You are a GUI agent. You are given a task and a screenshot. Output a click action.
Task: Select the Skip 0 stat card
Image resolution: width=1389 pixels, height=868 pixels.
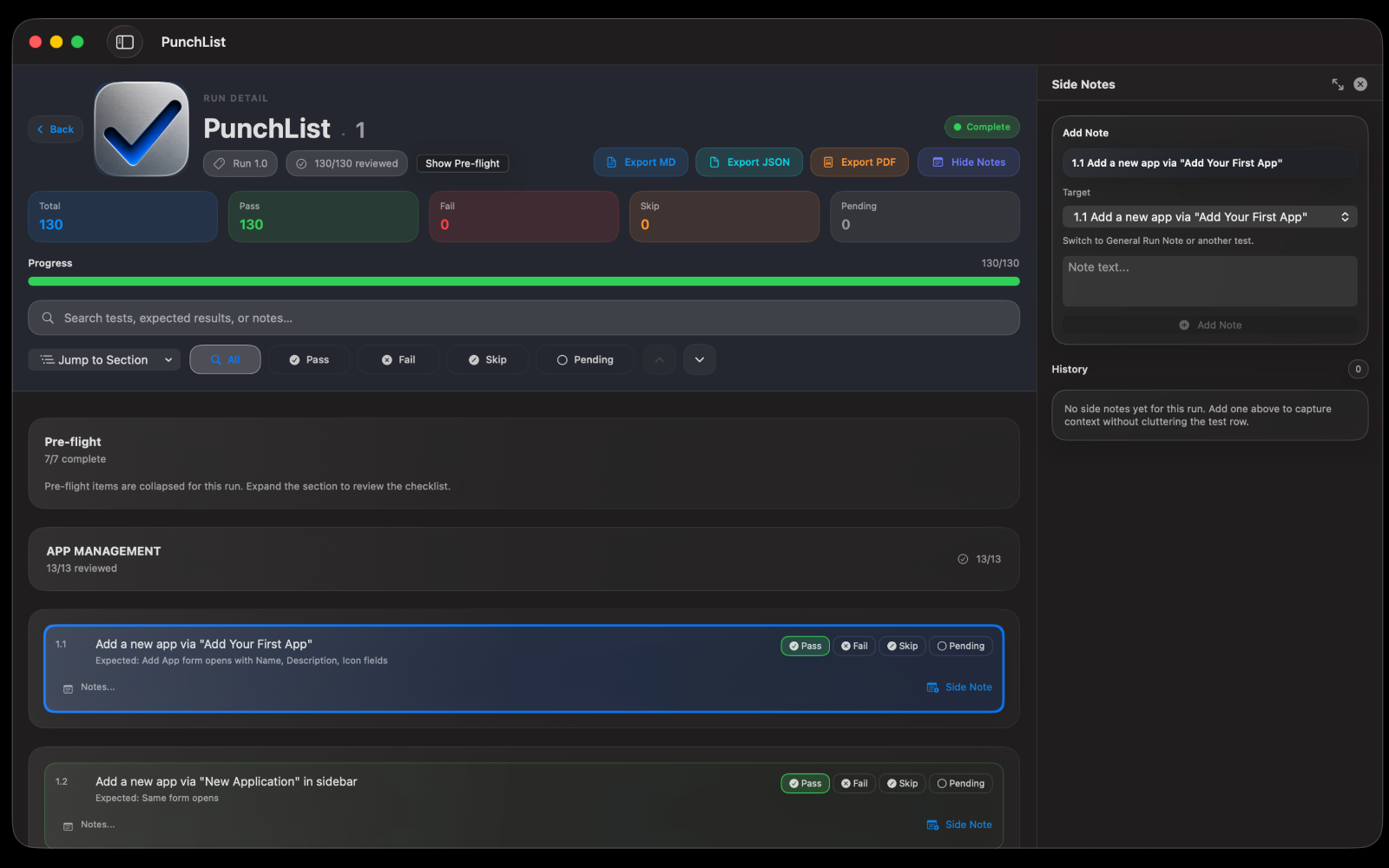click(724, 216)
